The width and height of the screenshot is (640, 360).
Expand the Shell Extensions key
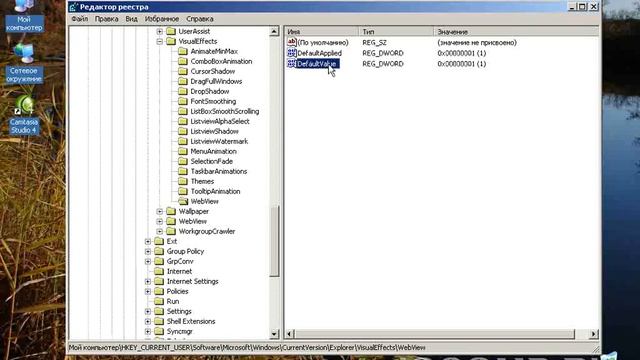[x=148, y=322]
